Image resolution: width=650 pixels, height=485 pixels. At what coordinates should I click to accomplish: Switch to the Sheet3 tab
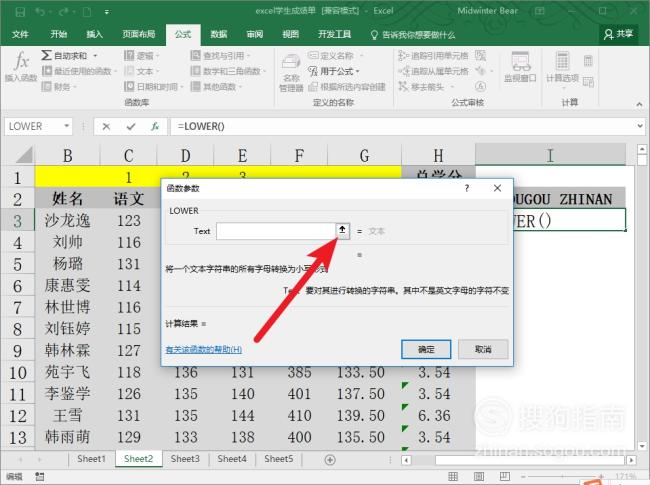pyautogui.click(x=185, y=459)
